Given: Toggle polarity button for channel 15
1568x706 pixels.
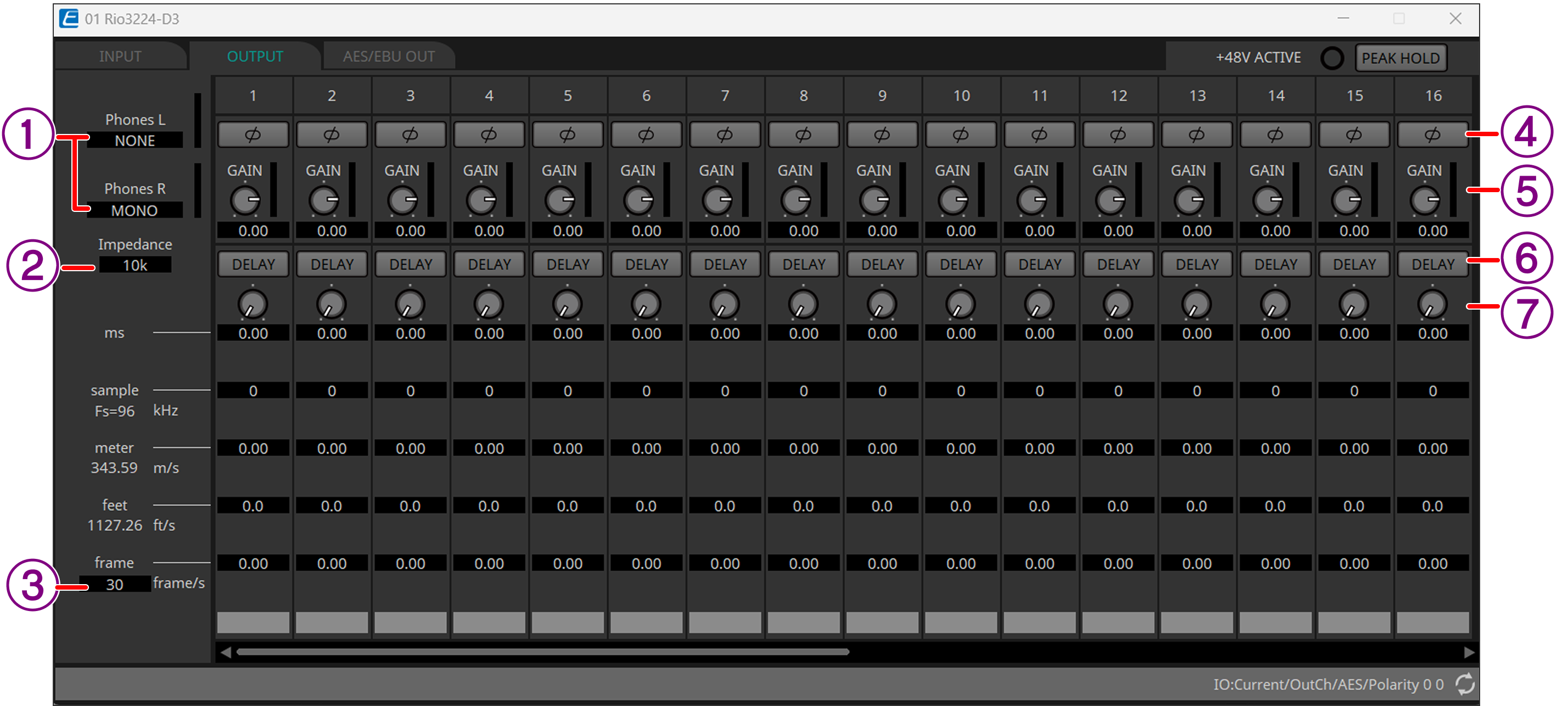Looking at the screenshot, I should [1354, 135].
